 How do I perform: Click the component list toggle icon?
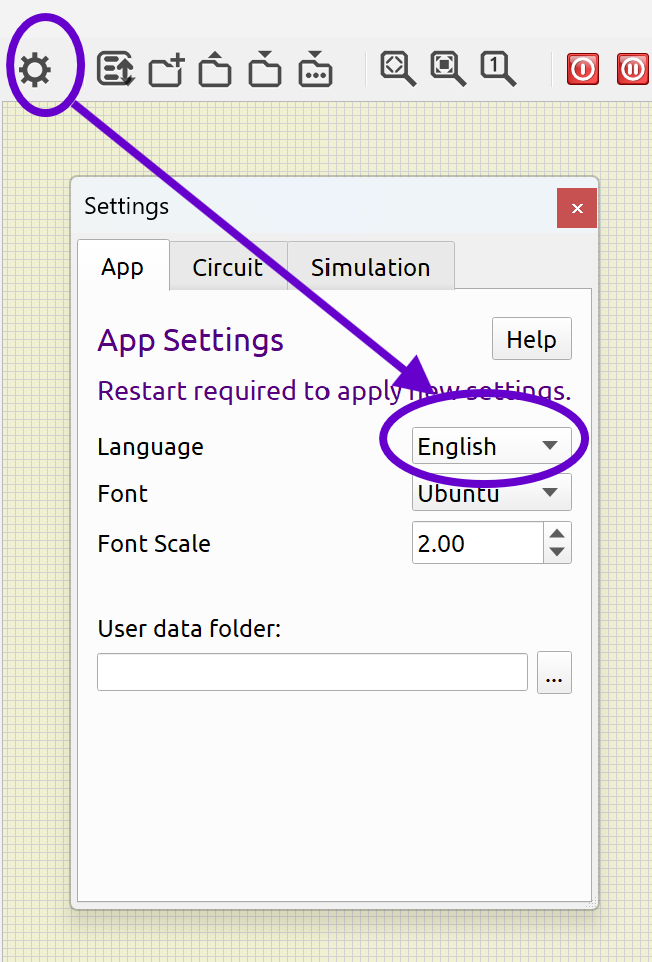tap(116, 68)
